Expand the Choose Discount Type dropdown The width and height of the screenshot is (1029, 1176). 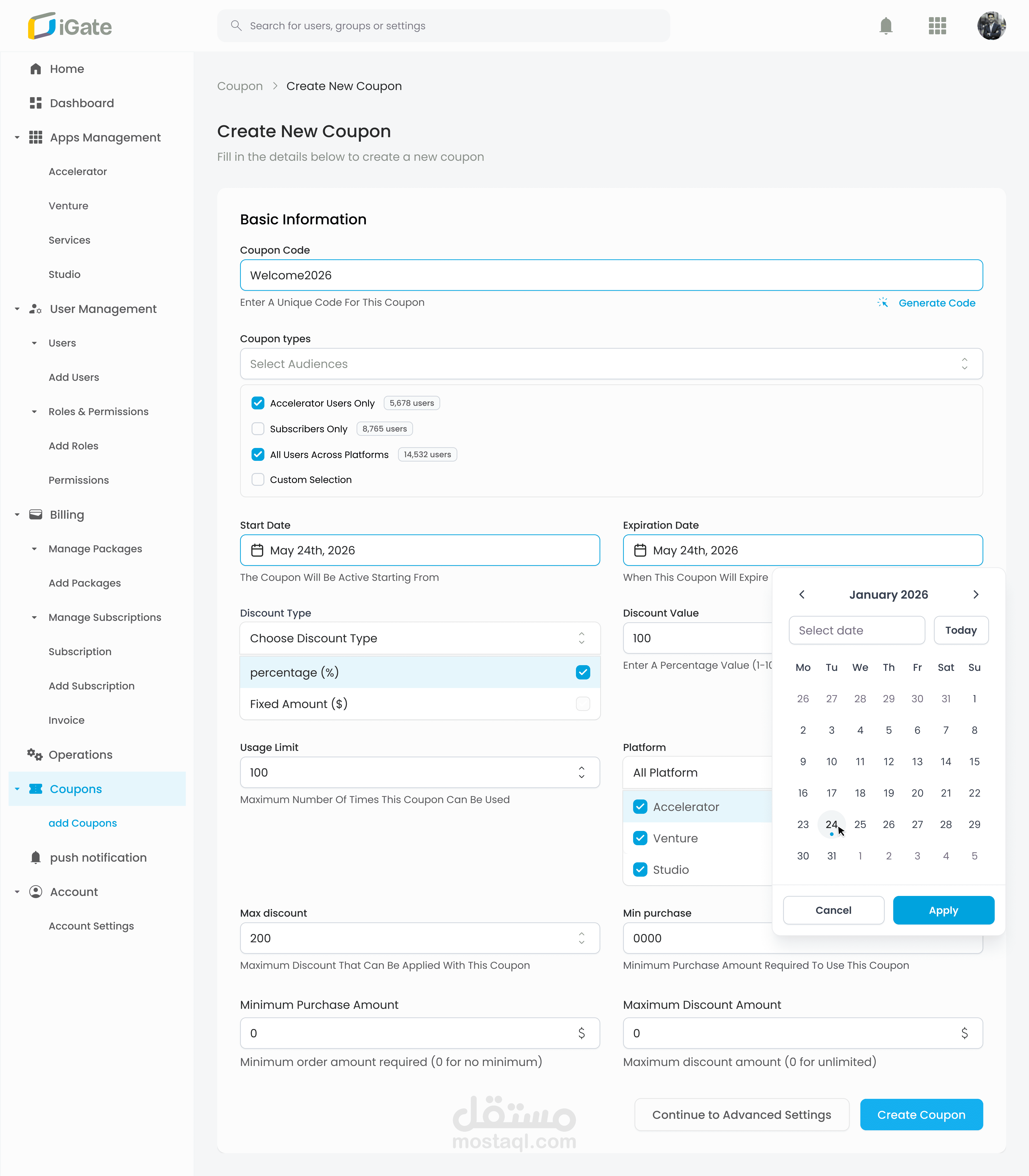[420, 638]
